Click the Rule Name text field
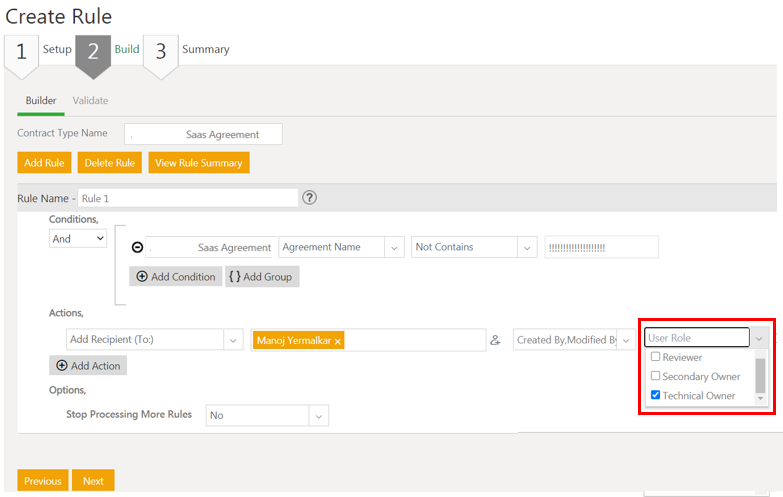 click(188, 198)
